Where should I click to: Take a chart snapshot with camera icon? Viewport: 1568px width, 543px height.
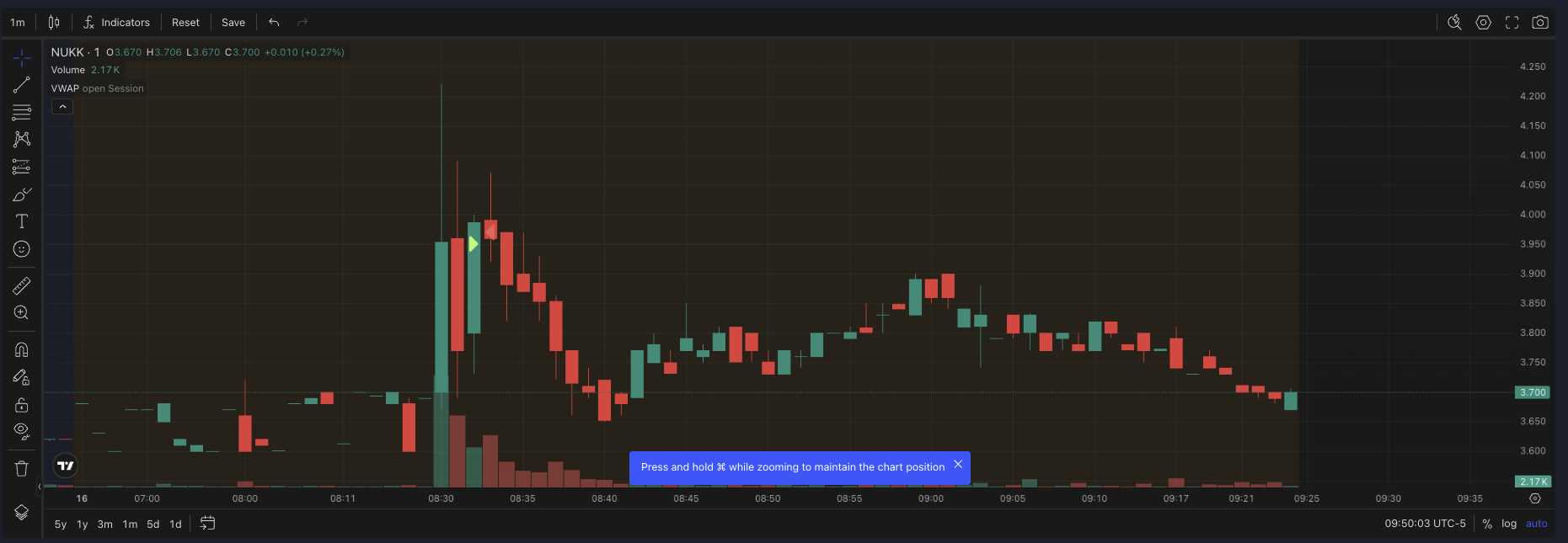[1540, 23]
